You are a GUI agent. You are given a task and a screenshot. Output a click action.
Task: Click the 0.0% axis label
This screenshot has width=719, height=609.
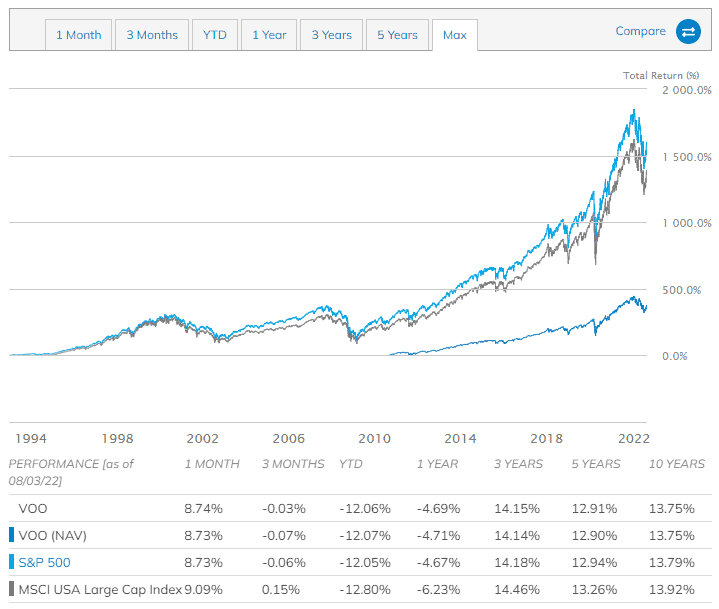pos(675,356)
